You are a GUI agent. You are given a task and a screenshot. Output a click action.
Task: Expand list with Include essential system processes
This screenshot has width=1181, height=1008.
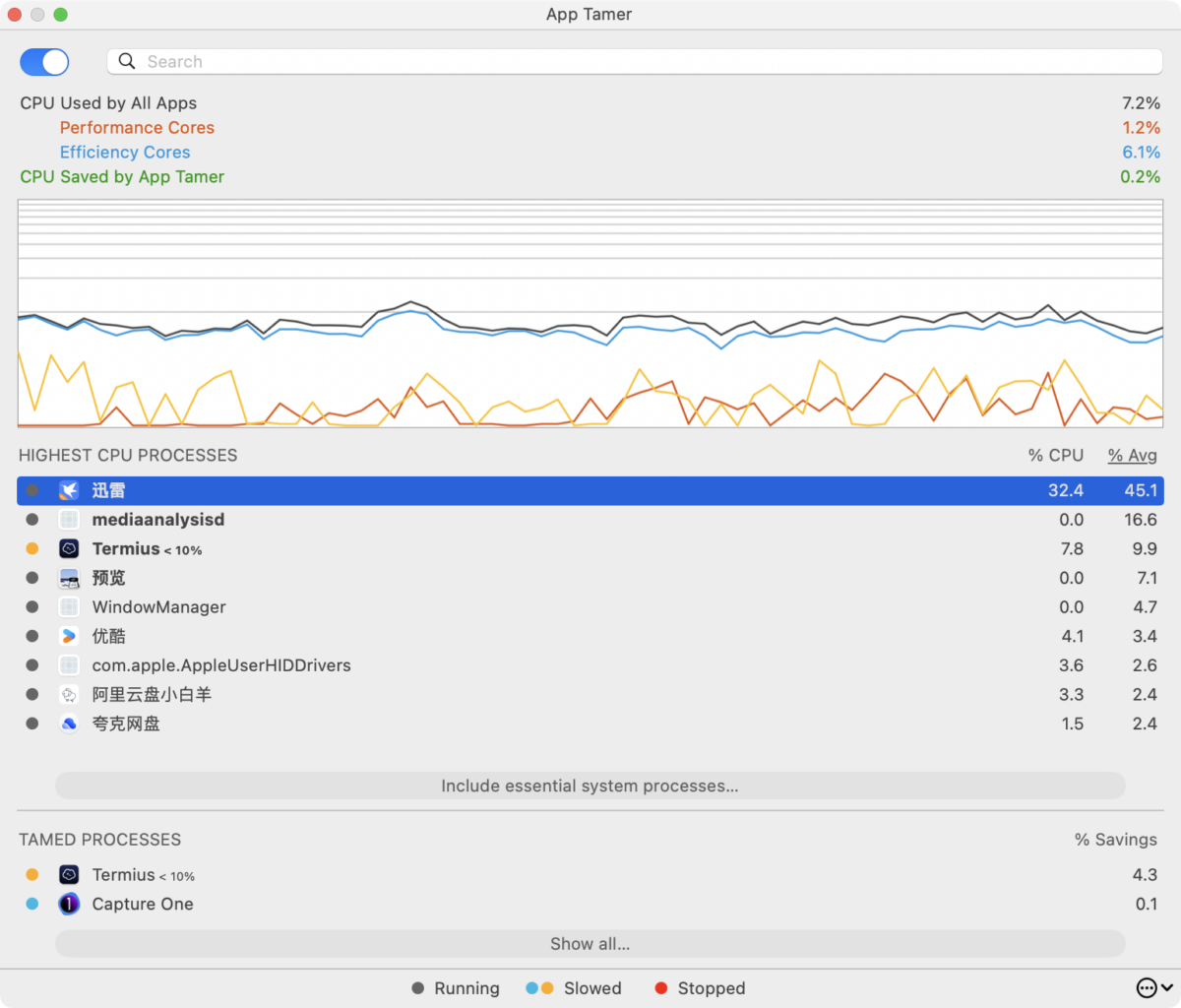point(590,786)
